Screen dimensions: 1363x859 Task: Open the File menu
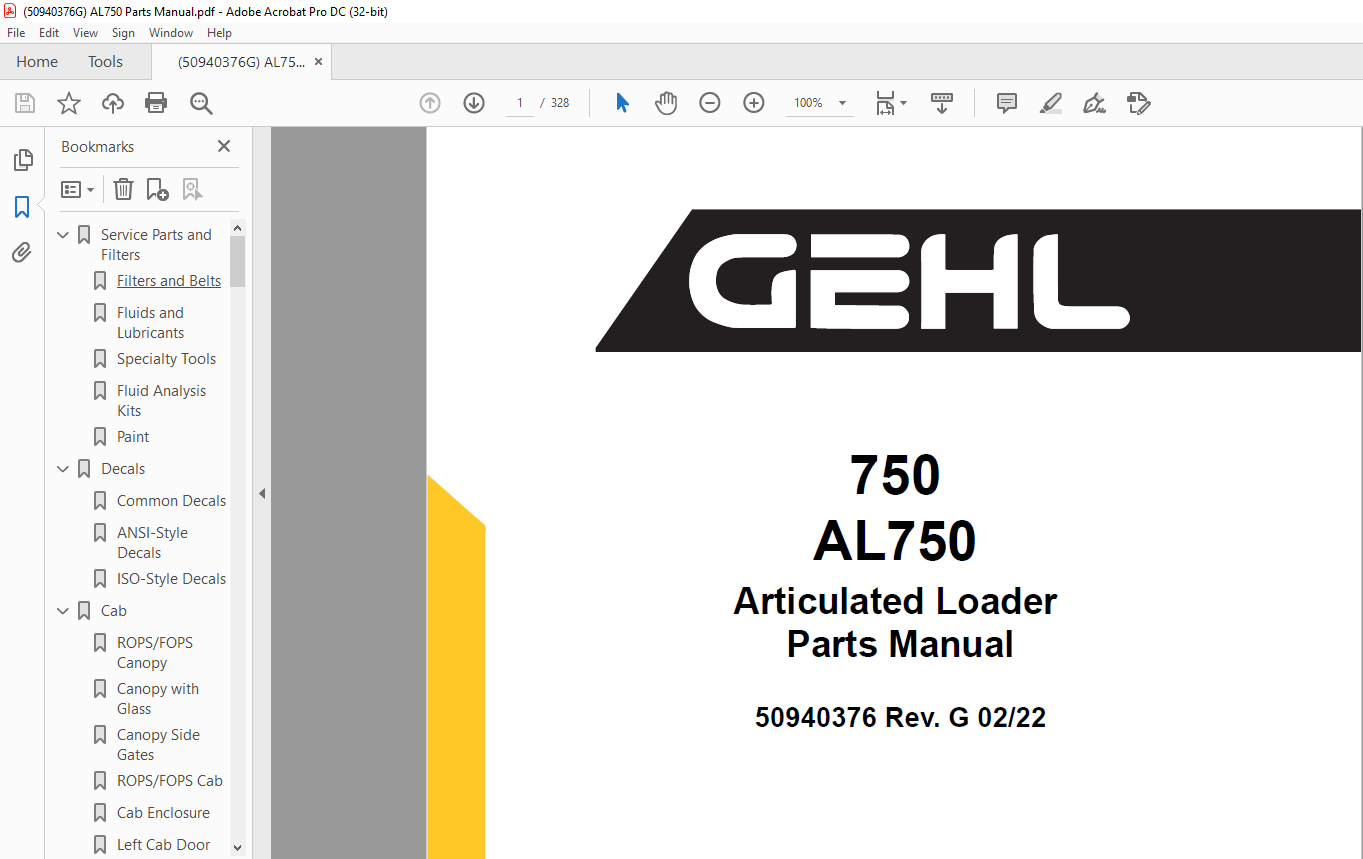(x=16, y=33)
